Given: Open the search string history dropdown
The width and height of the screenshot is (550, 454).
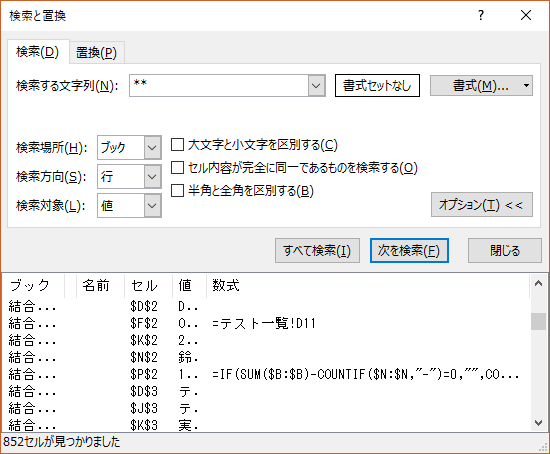Looking at the screenshot, I should (316, 85).
